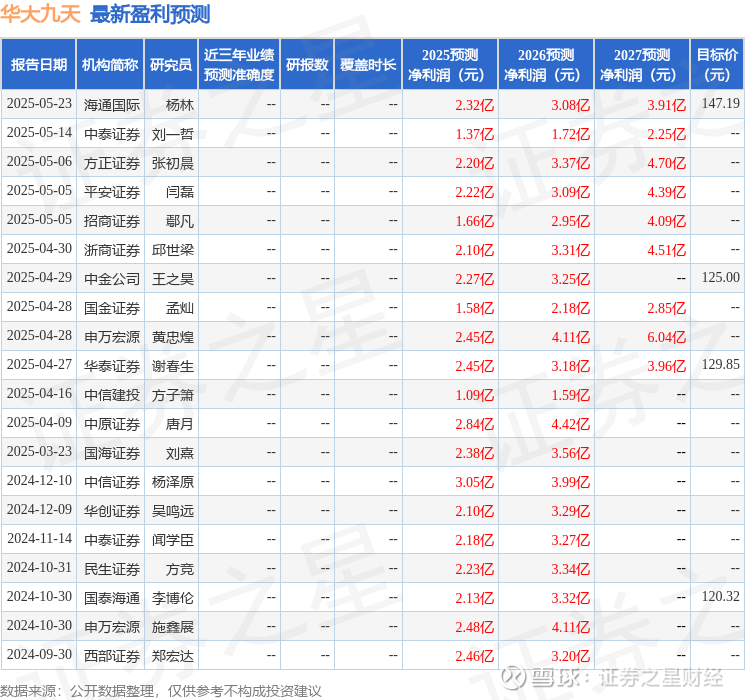The image size is (745, 700).
Task: Select the 海通国际 institution cell
Action: click(112, 105)
